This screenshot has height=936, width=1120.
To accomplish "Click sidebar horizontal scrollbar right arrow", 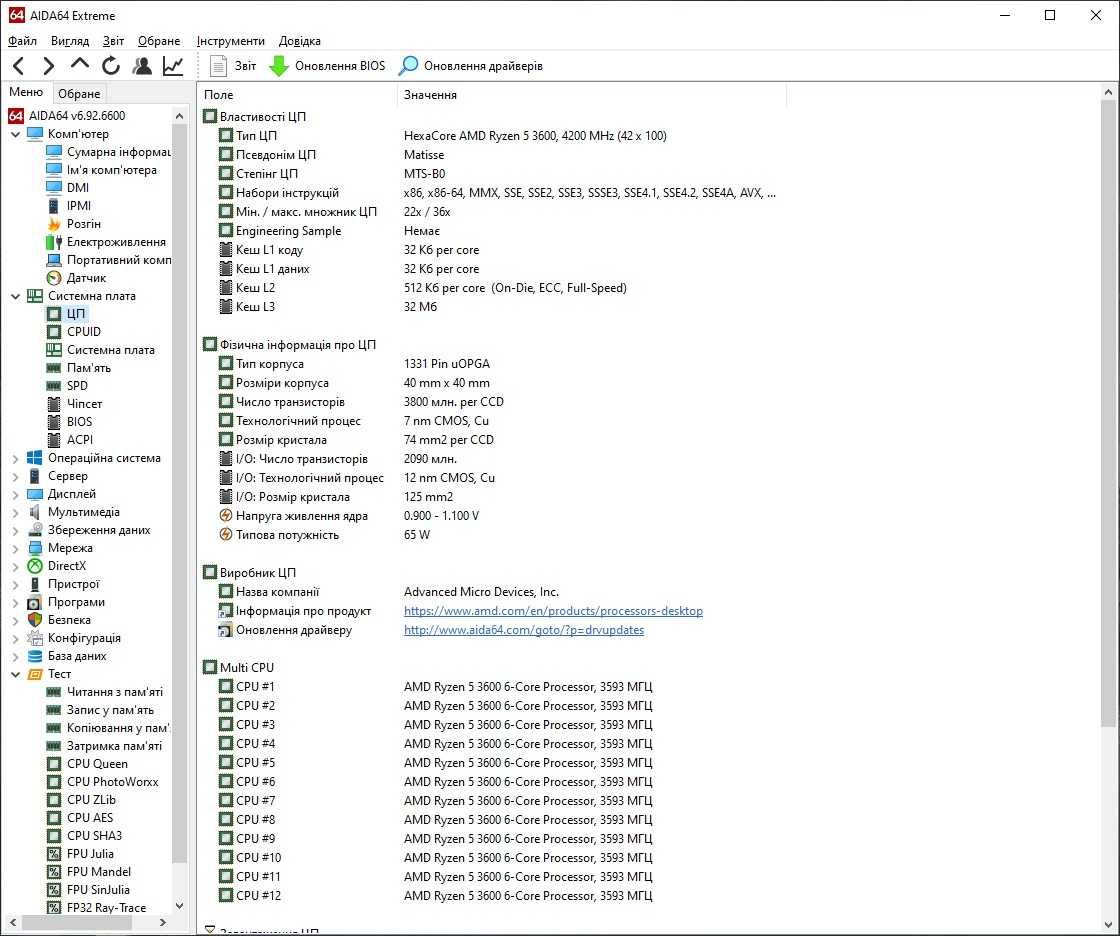I will 163,922.
